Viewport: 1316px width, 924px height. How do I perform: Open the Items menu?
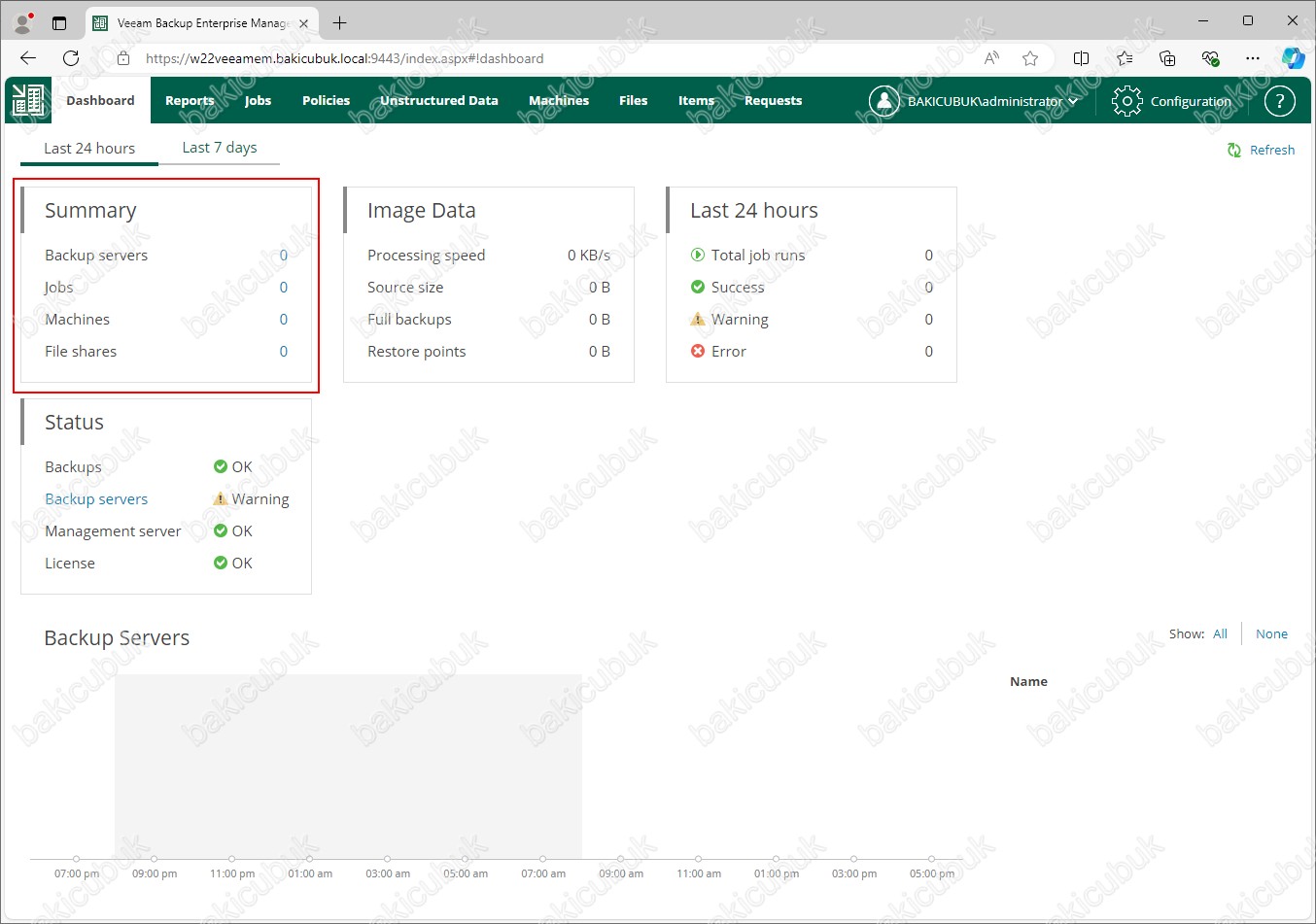(696, 100)
